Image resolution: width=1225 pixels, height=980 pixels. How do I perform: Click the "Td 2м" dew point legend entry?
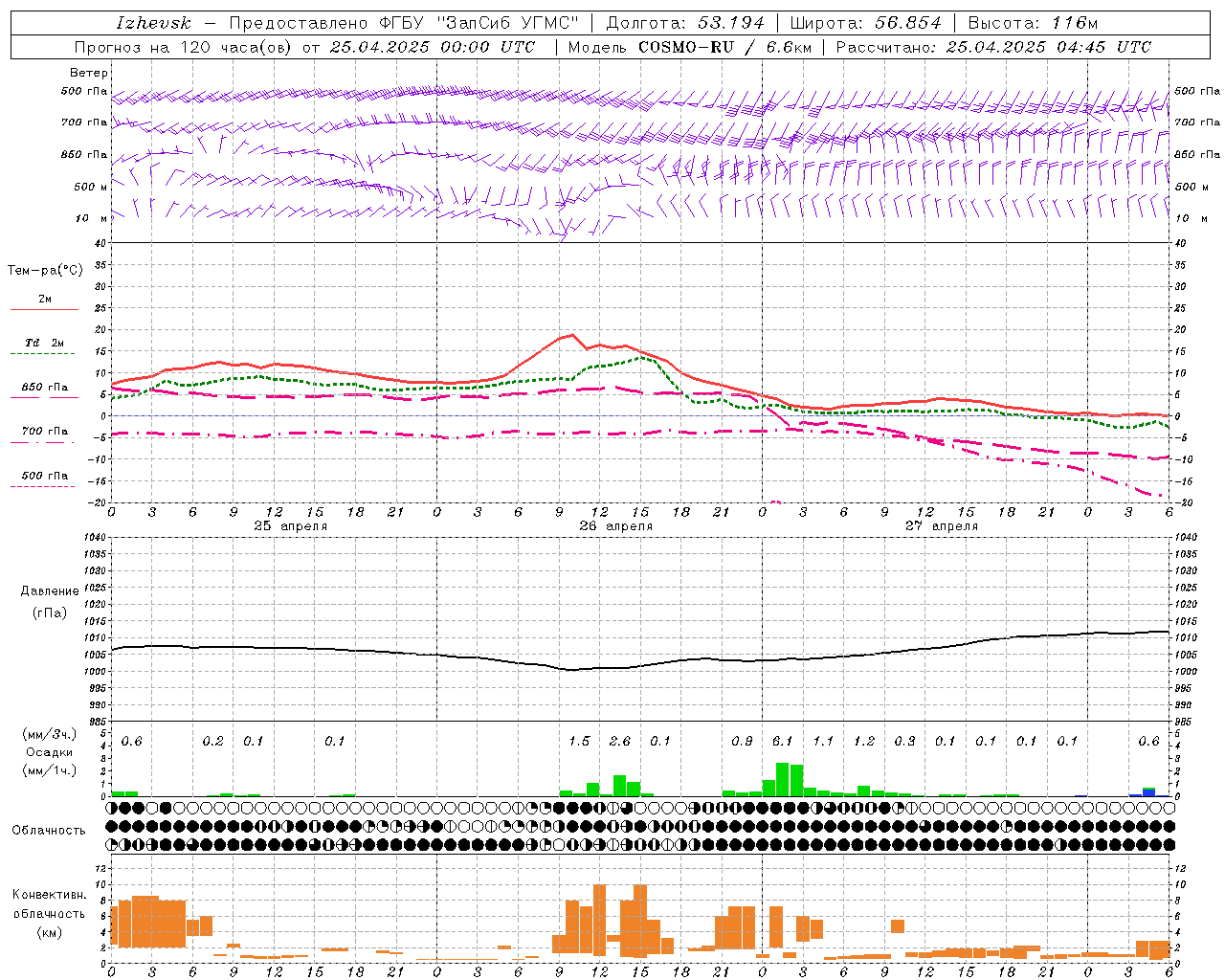pyautogui.click(x=45, y=343)
